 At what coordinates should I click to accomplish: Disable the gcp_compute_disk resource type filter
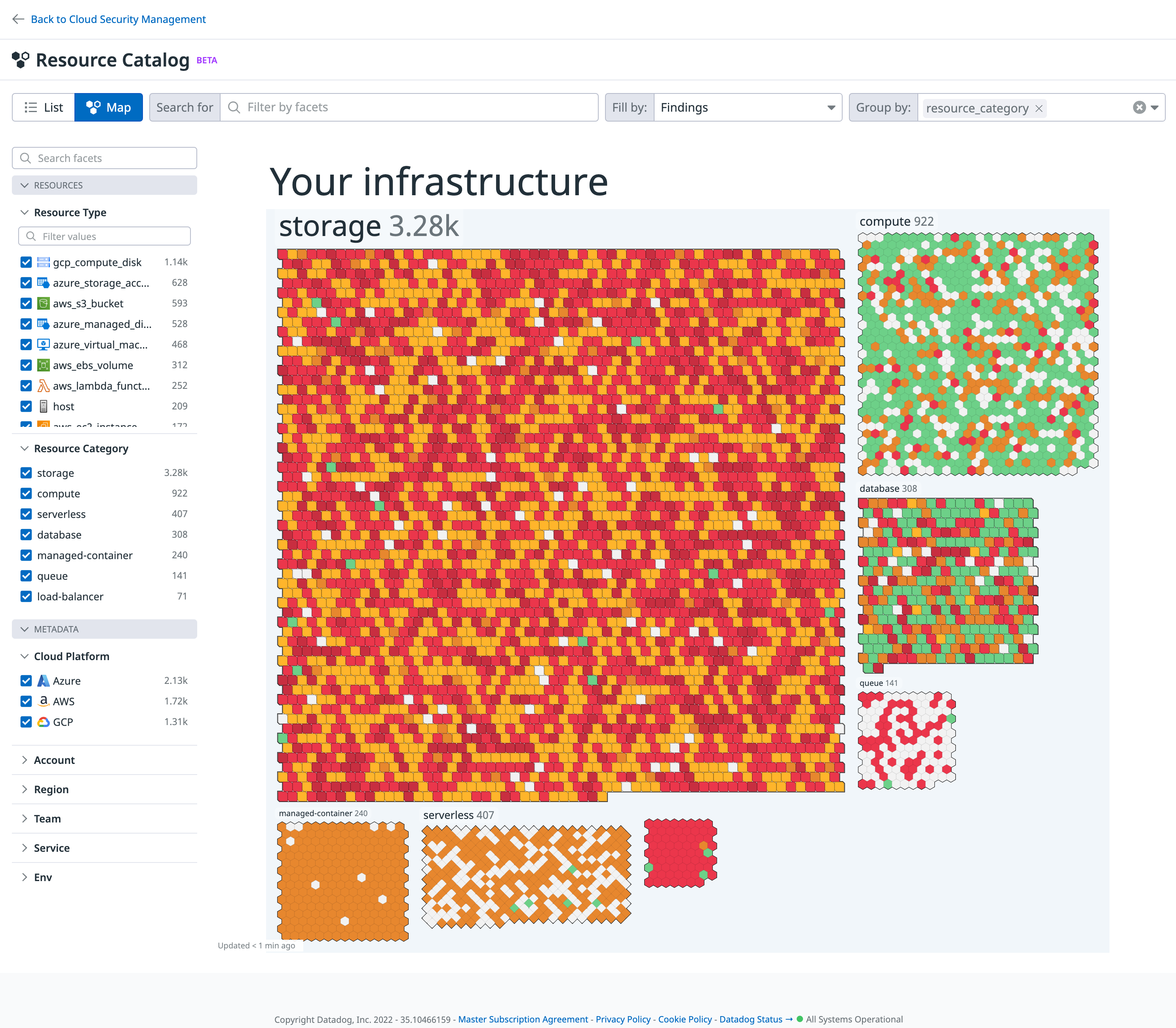[x=26, y=262]
